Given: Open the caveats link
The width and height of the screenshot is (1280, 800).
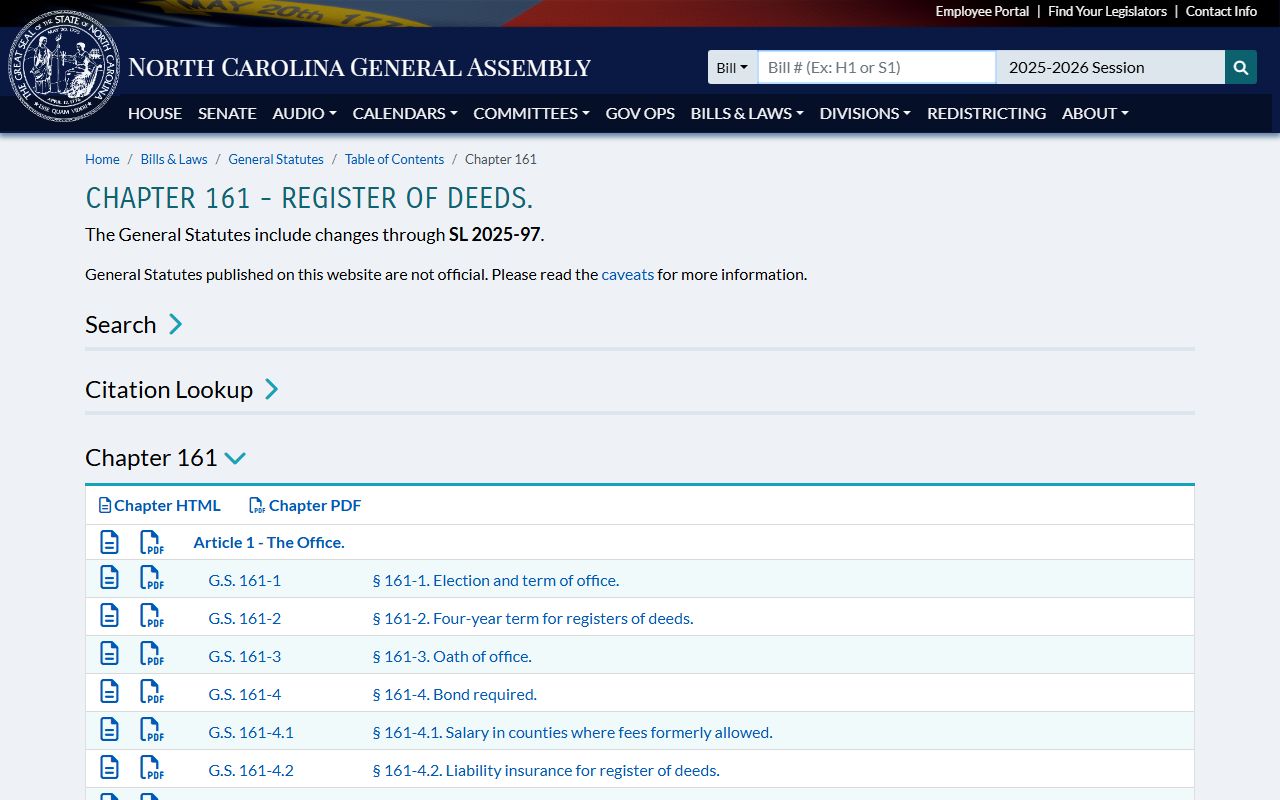Looking at the screenshot, I should pyautogui.click(x=627, y=274).
